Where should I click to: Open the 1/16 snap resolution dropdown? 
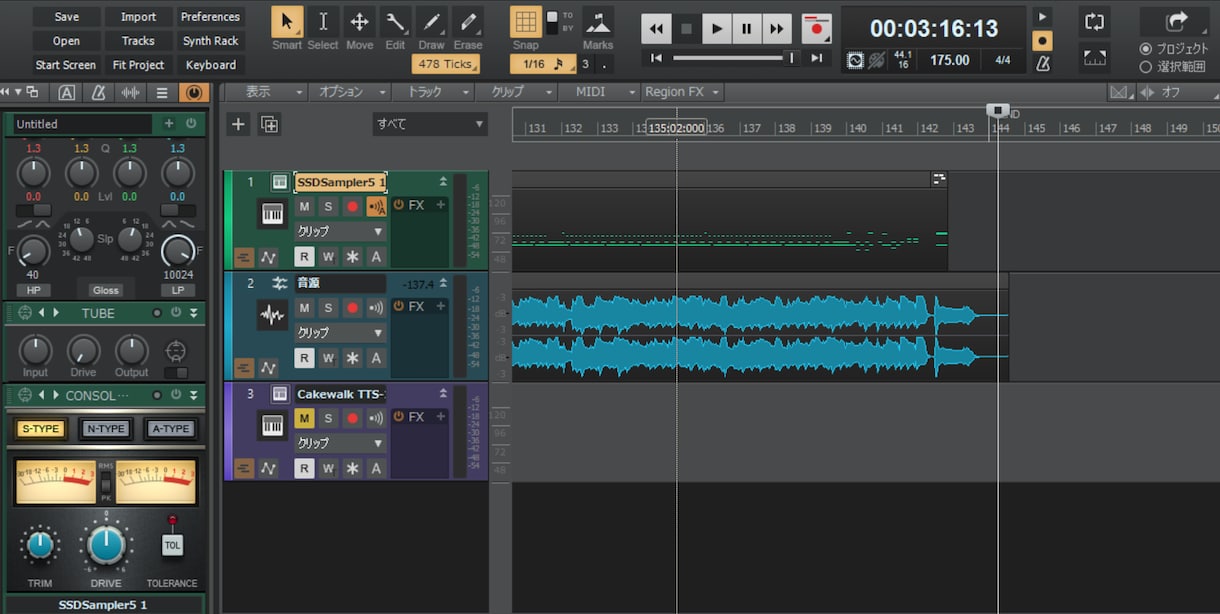pos(541,64)
